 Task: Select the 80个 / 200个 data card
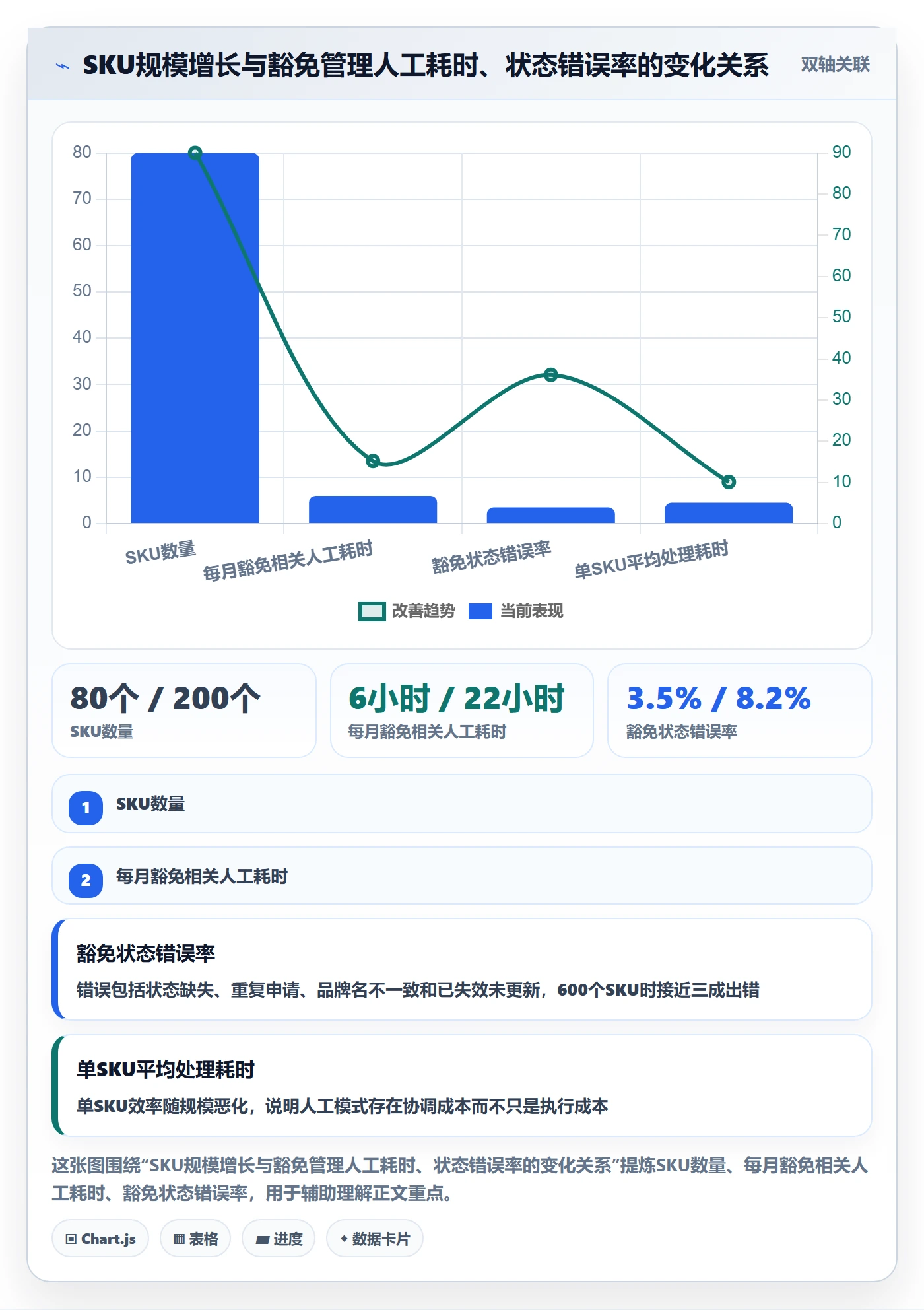[x=184, y=710]
